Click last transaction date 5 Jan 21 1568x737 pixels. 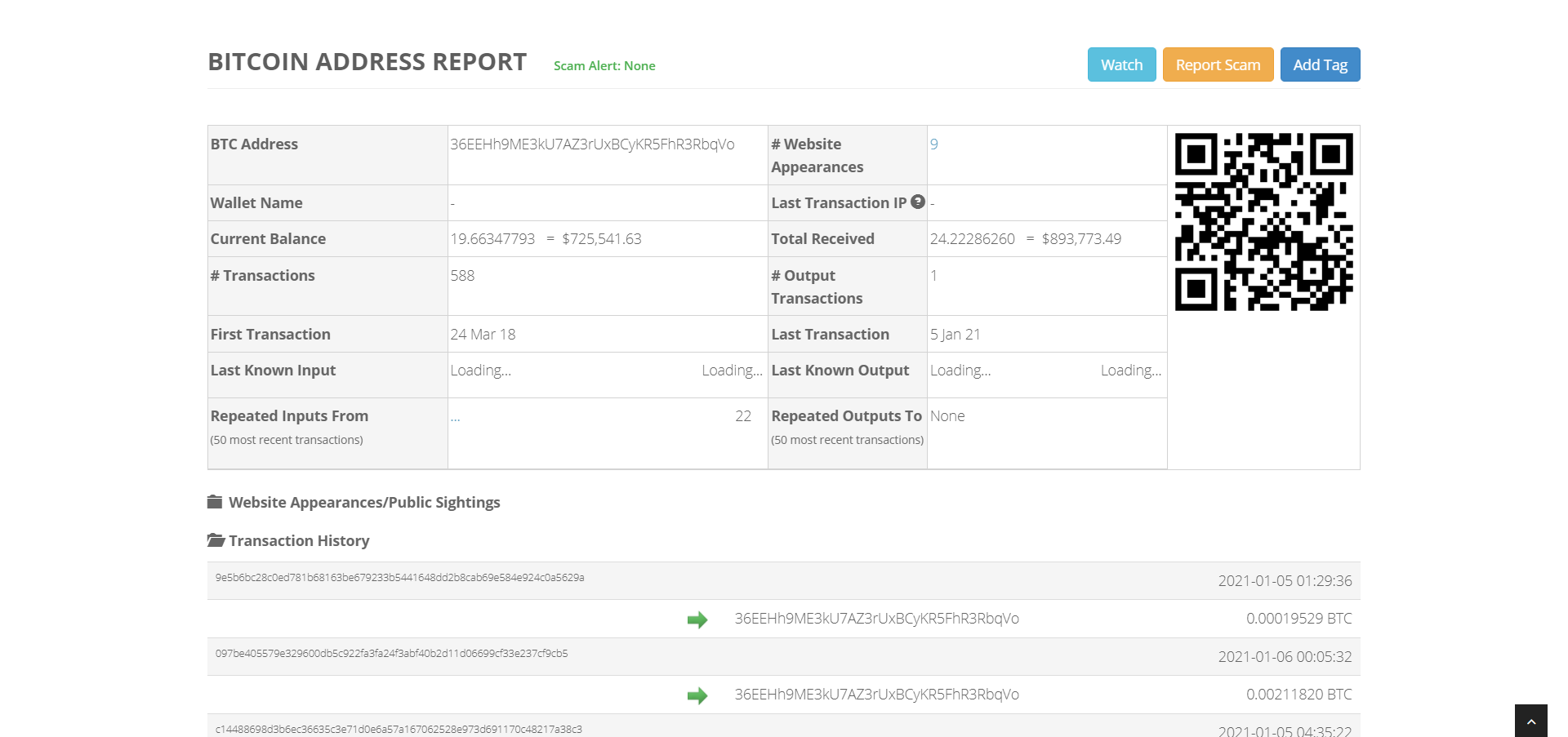(x=955, y=334)
